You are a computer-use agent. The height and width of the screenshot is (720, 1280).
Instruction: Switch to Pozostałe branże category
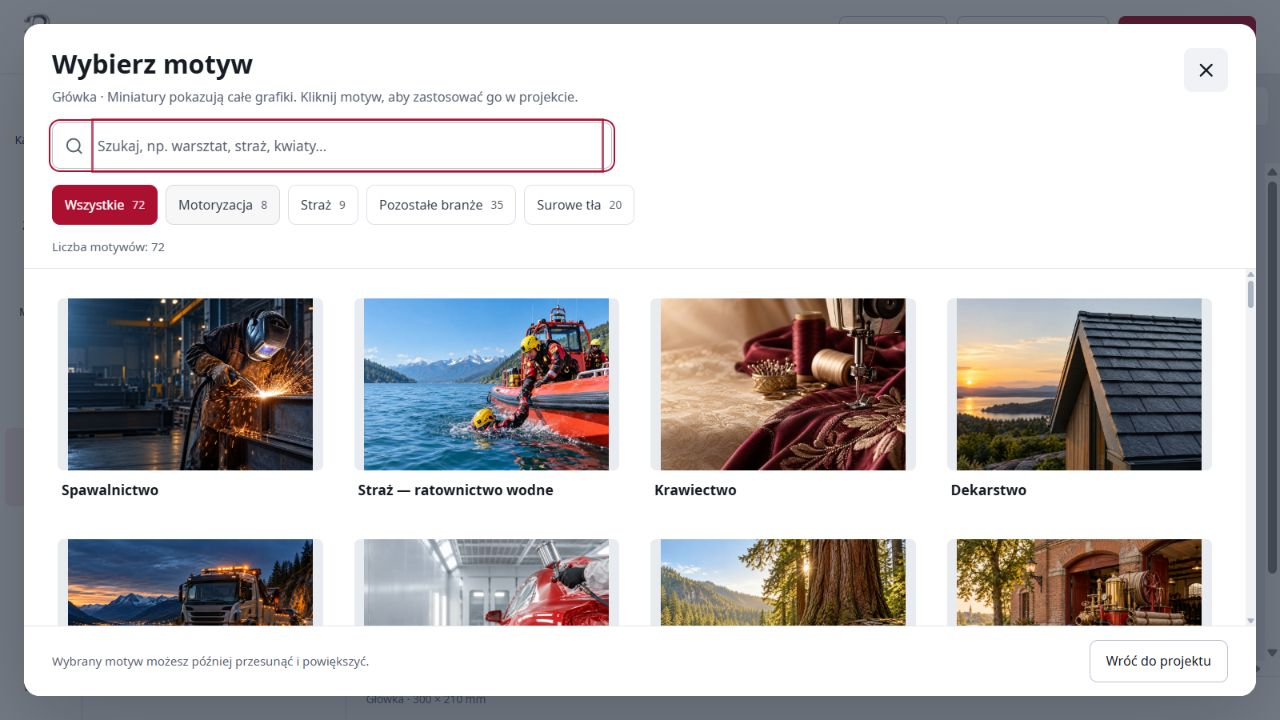pyautogui.click(x=441, y=205)
